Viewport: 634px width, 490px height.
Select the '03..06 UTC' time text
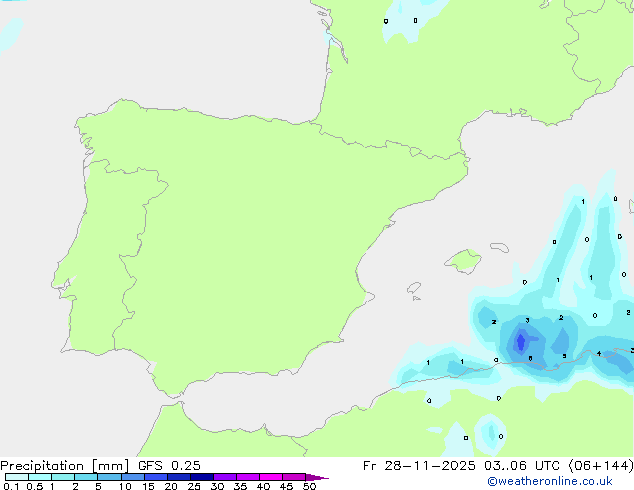point(522,466)
